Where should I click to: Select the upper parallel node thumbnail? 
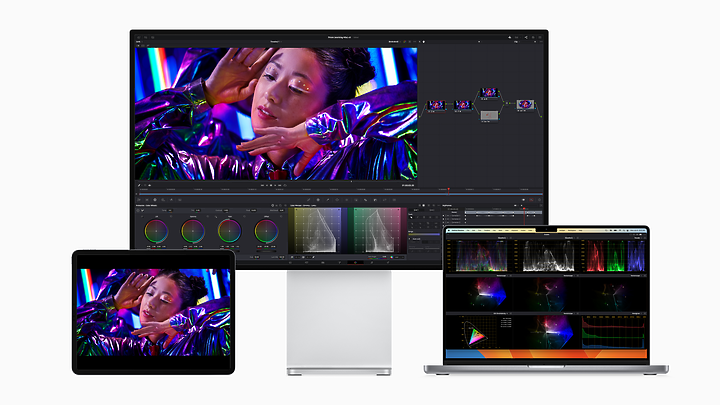tap(489, 93)
